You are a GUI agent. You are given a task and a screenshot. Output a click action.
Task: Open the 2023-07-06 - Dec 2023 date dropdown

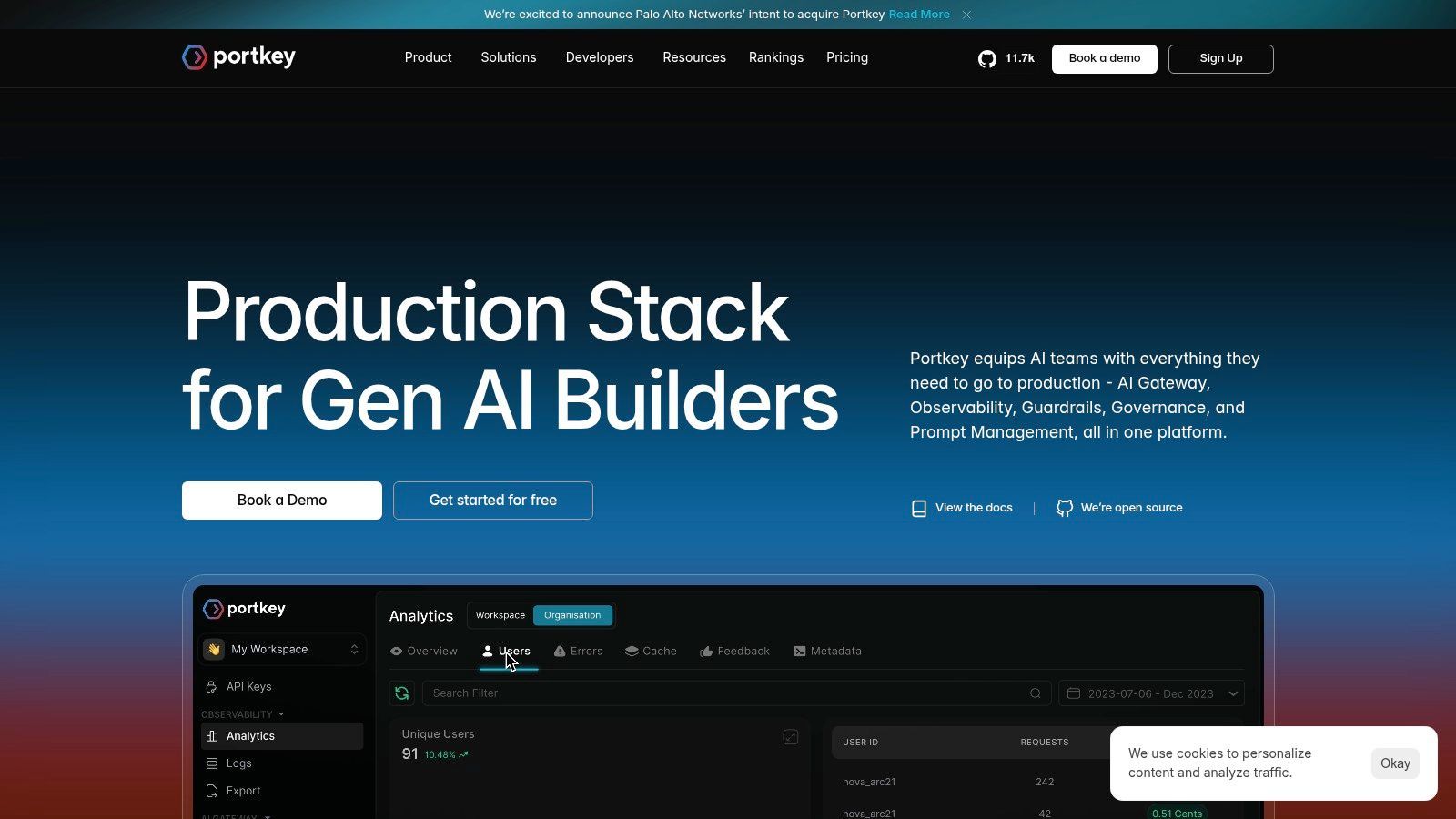(1151, 693)
